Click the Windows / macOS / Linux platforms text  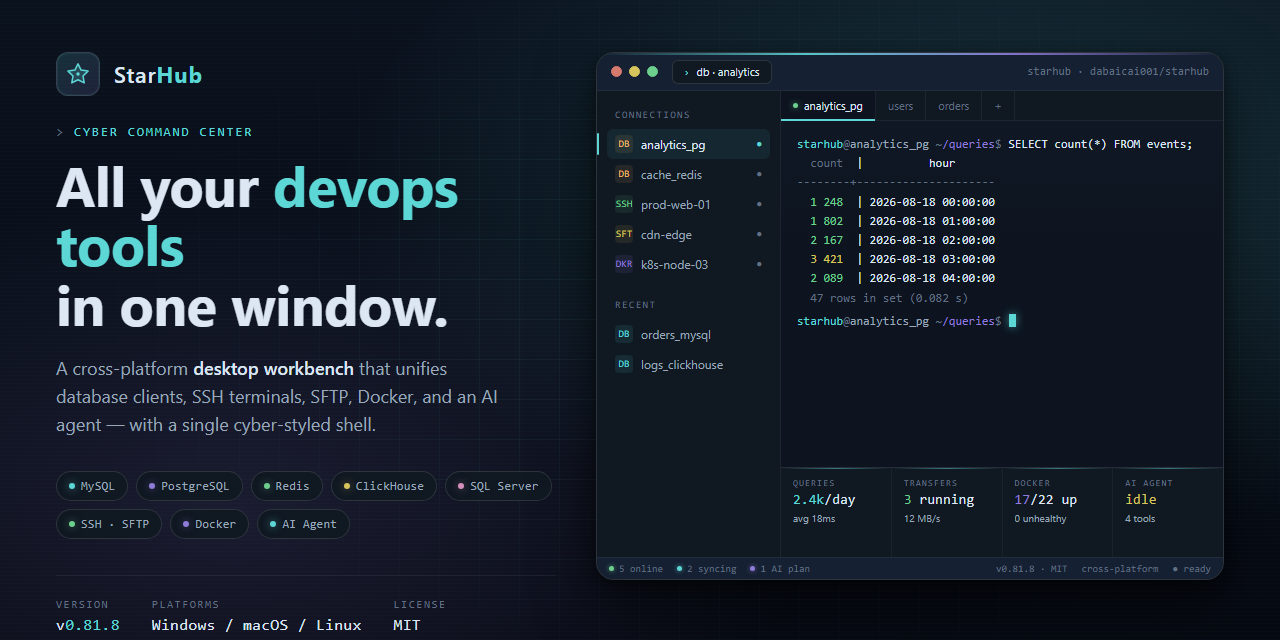tap(257, 625)
